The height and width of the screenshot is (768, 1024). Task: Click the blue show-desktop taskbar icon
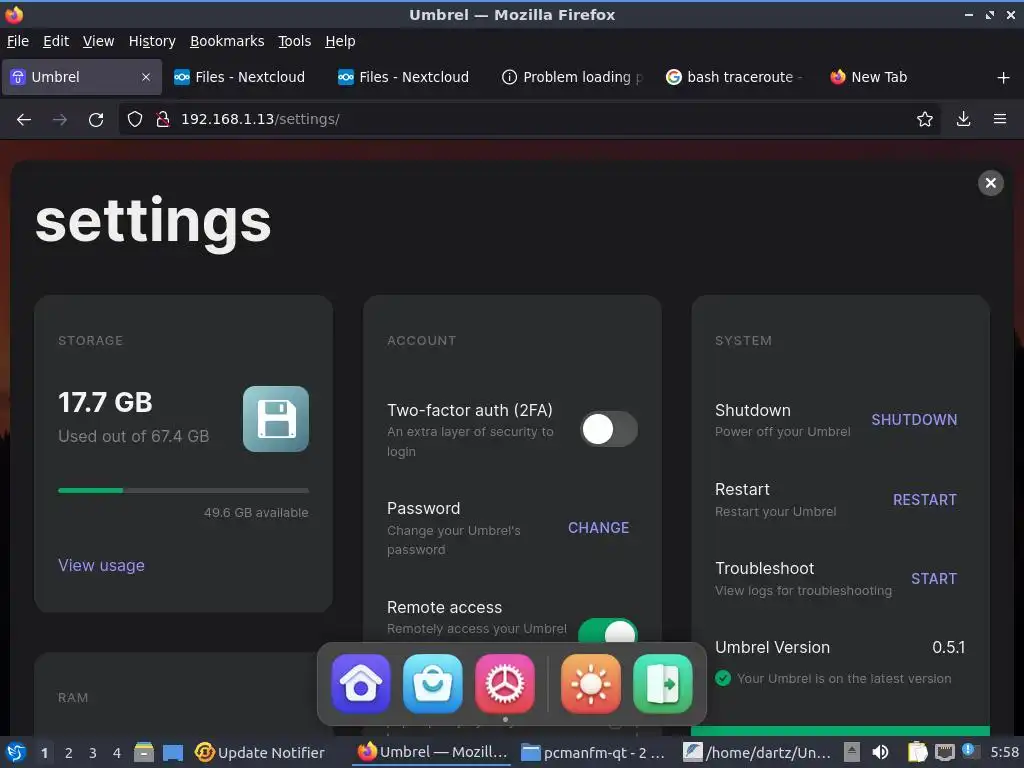click(172, 753)
